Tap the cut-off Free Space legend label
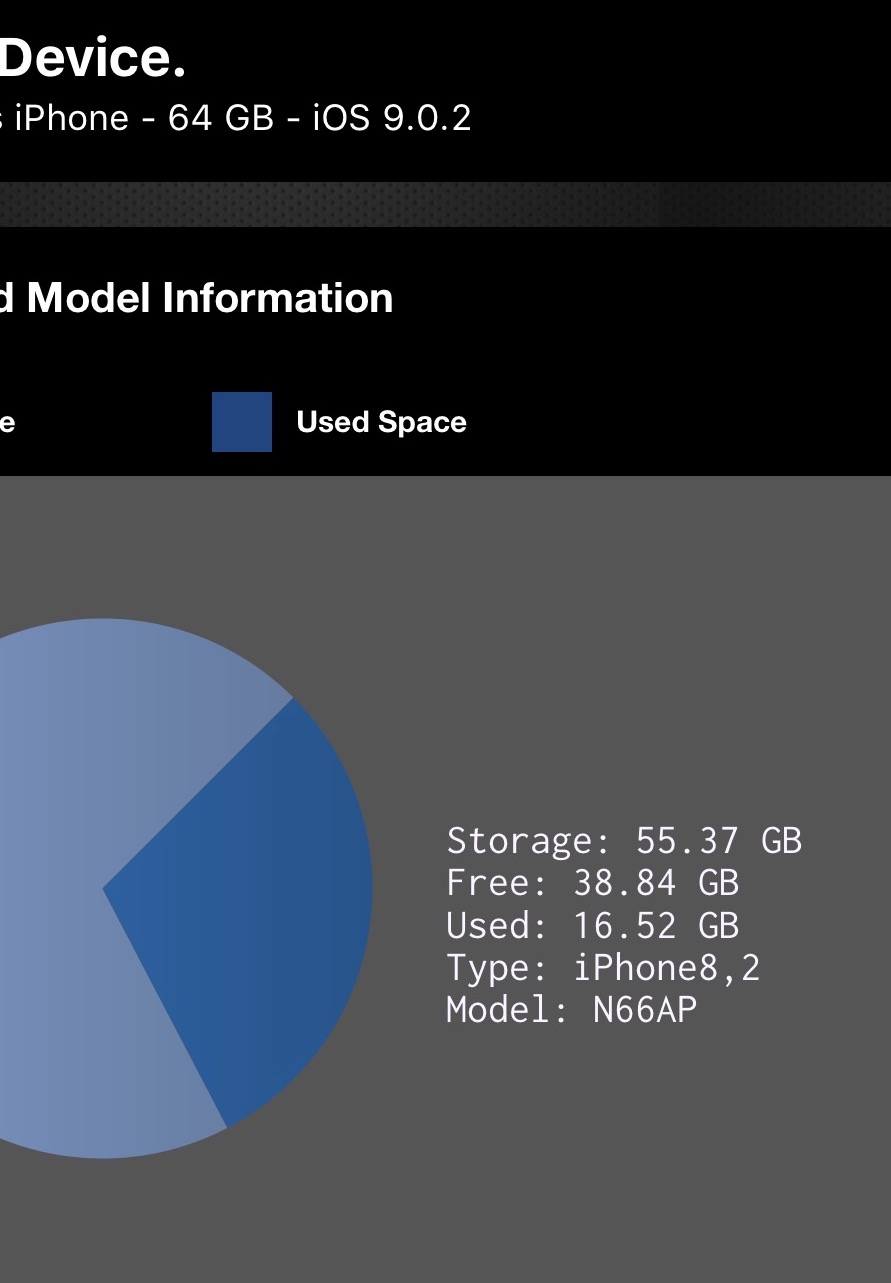This screenshot has width=891, height=1283. [7, 422]
